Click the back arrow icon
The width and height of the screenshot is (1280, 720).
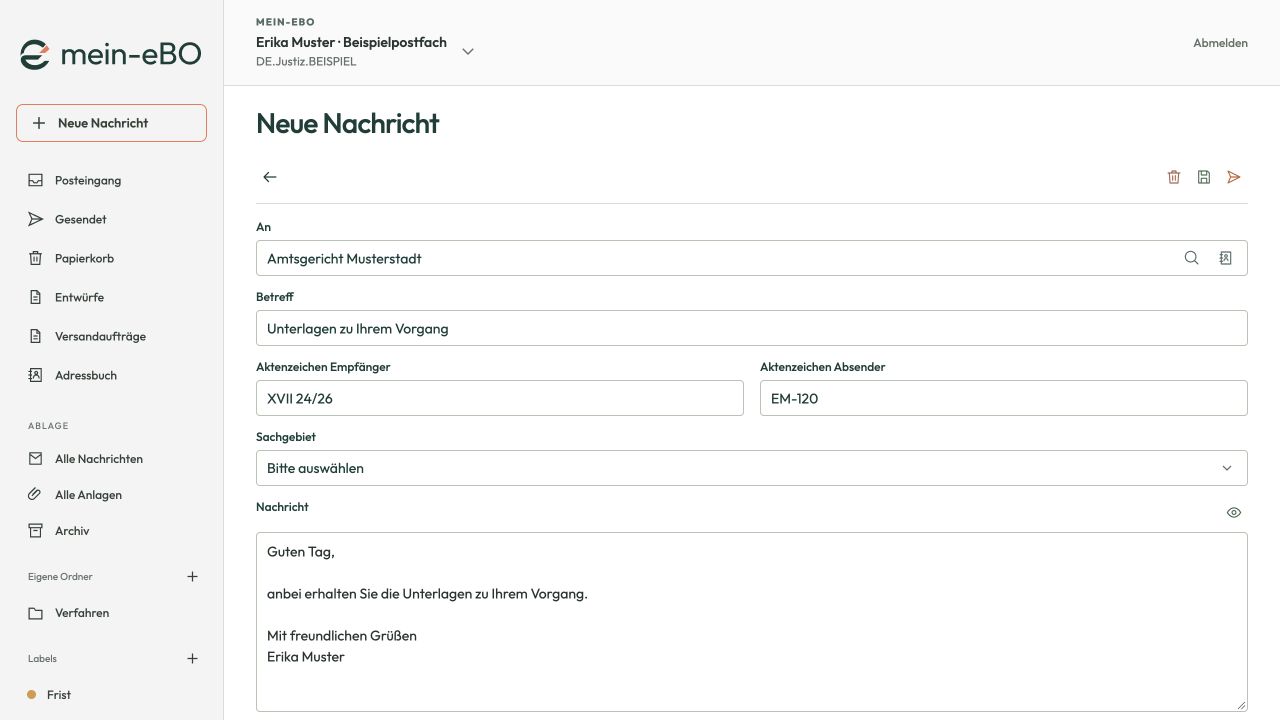point(269,177)
